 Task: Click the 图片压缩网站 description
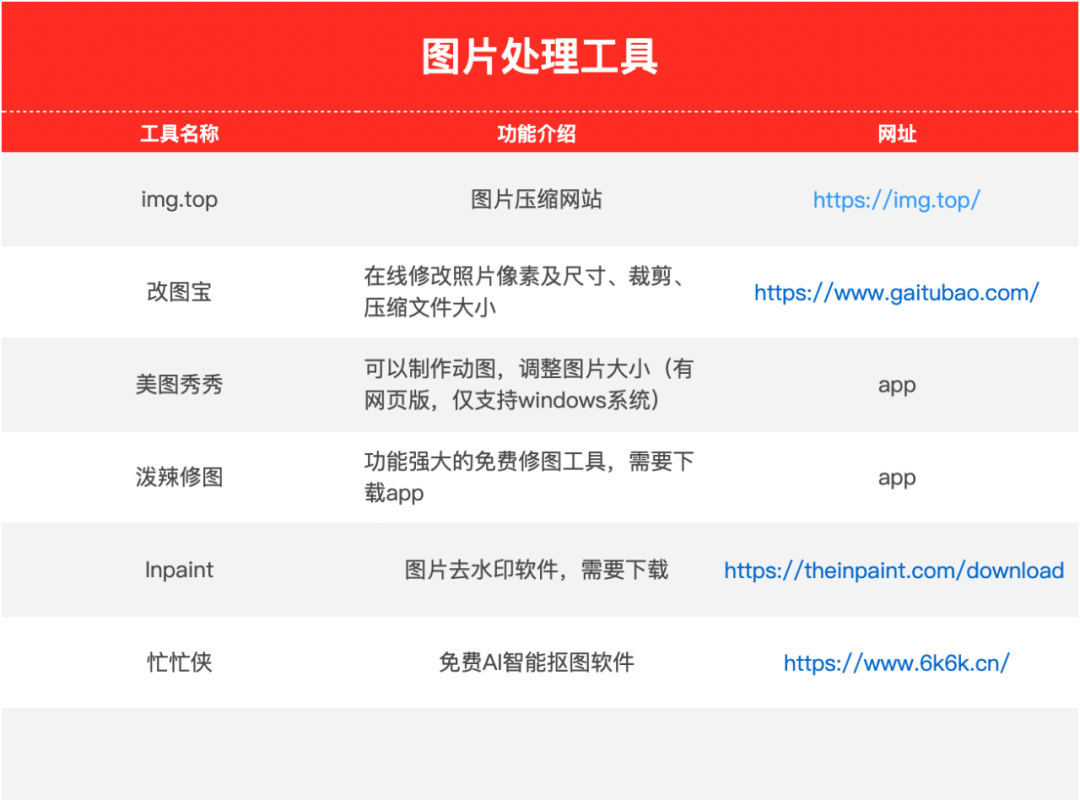(536, 200)
